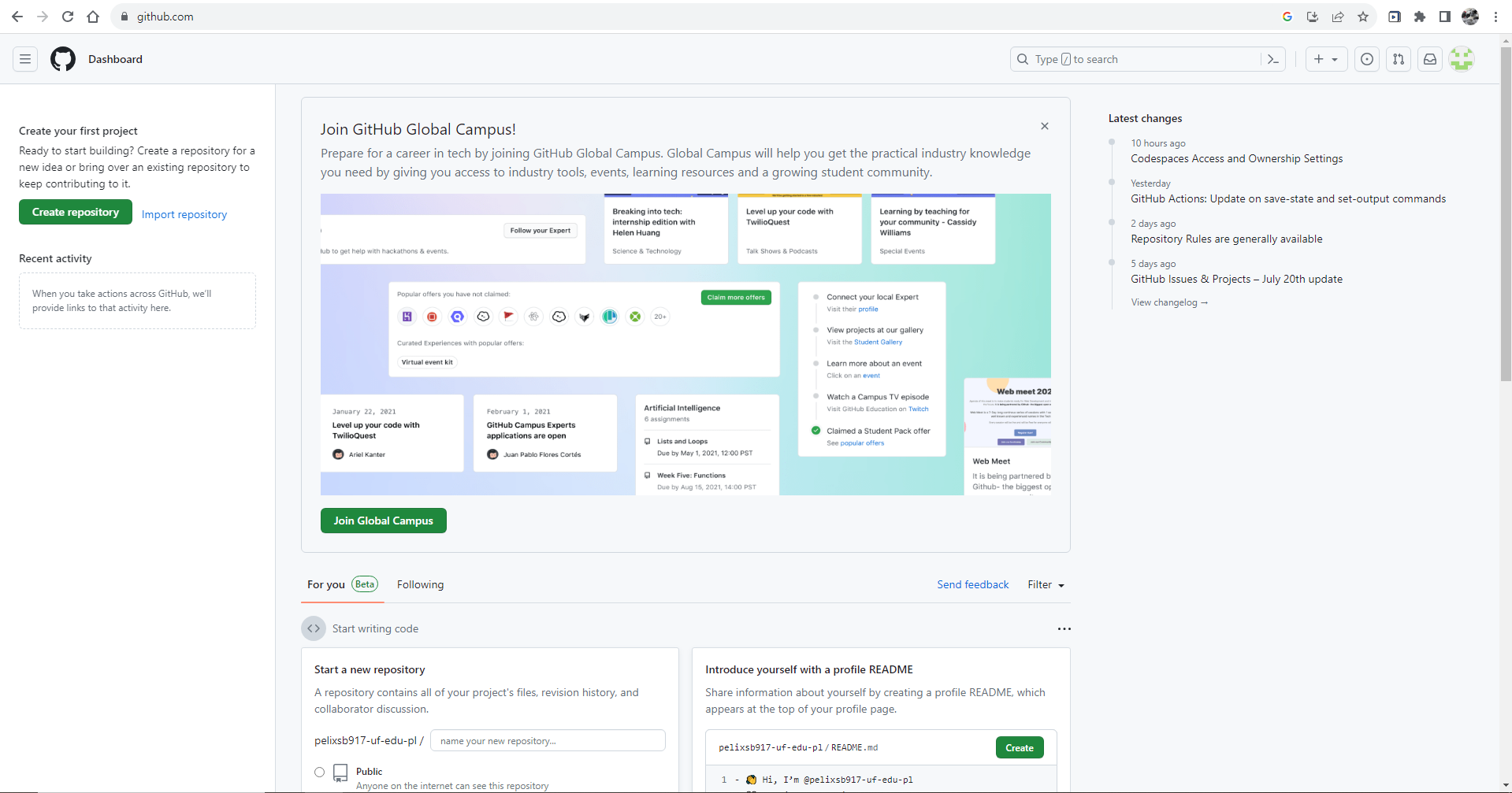
Task: Expand the create new plus dropdown
Action: click(x=1326, y=59)
